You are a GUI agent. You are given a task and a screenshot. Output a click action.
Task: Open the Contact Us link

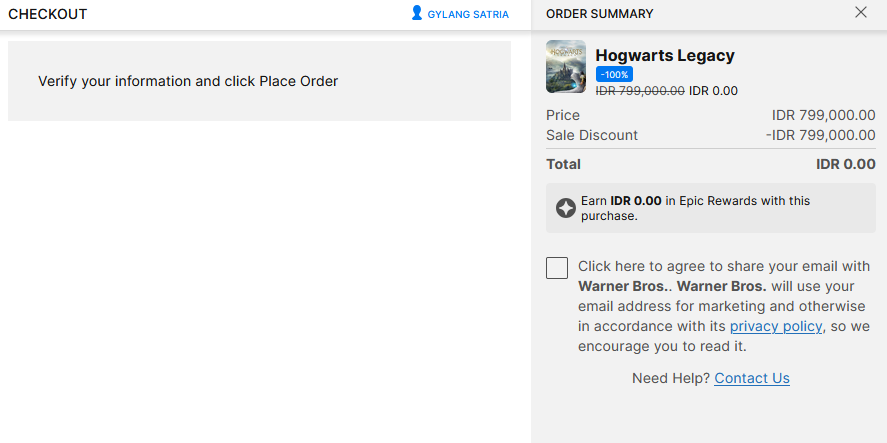[752, 378]
